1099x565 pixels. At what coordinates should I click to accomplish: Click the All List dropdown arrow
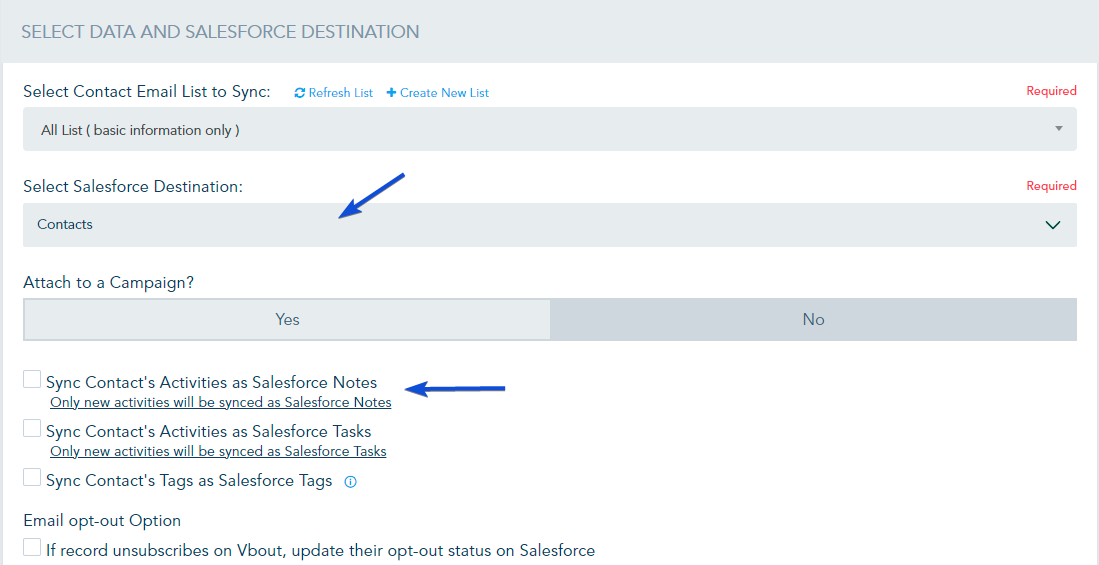click(1058, 129)
